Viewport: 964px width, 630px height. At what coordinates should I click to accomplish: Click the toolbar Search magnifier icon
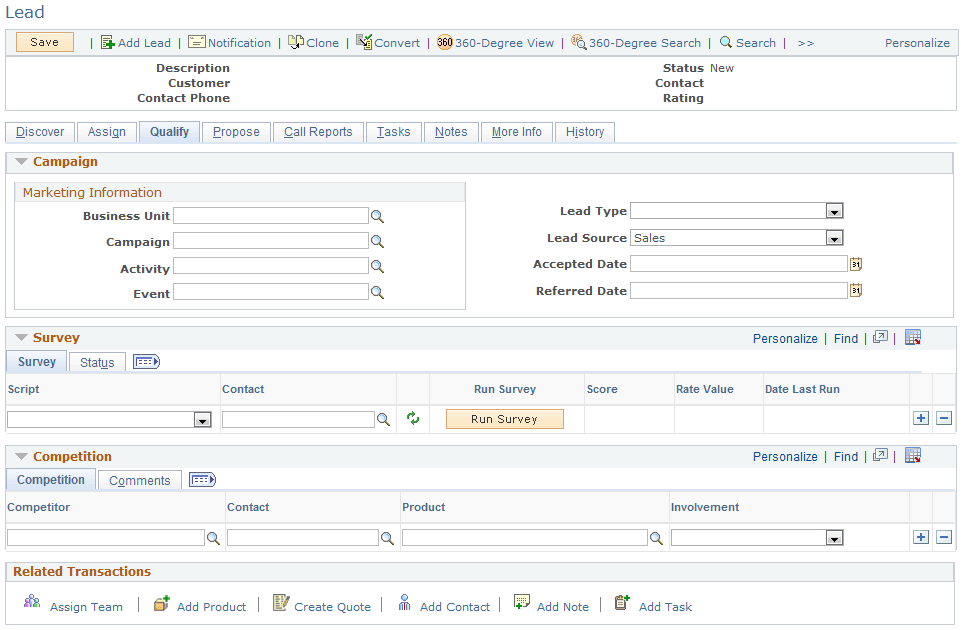click(x=725, y=42)
